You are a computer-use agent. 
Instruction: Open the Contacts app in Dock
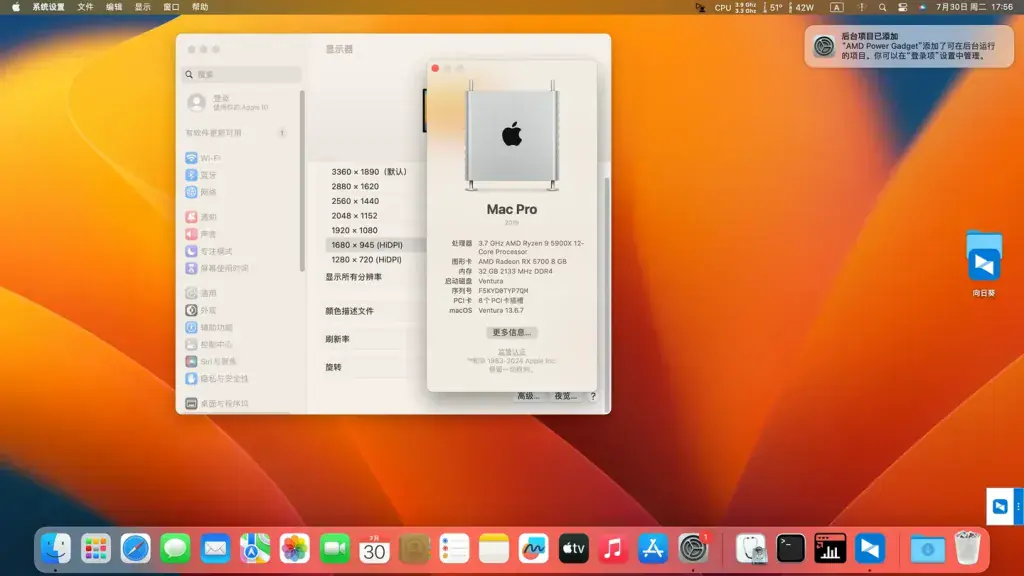click(414, 549)
